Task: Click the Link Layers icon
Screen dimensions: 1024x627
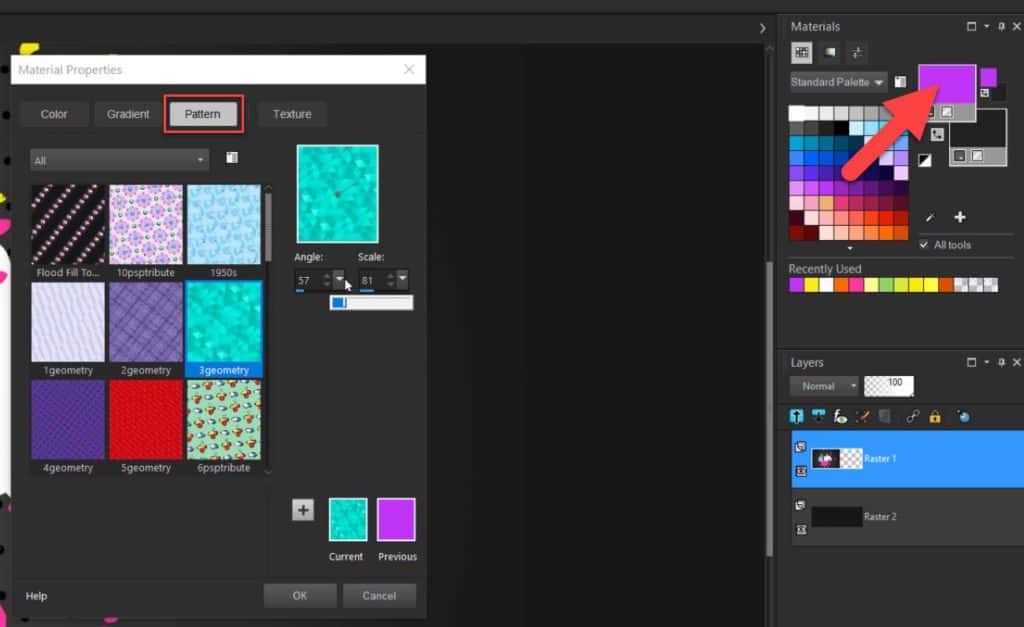Action: coord(912,416)
